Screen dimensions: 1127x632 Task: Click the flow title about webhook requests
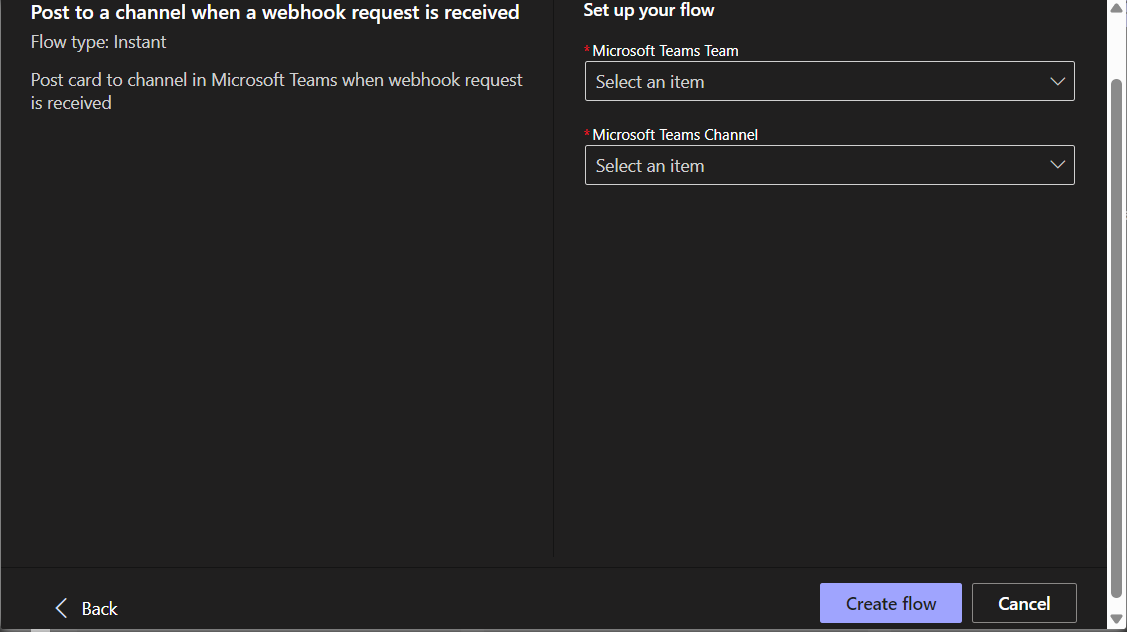coord(275,13)
